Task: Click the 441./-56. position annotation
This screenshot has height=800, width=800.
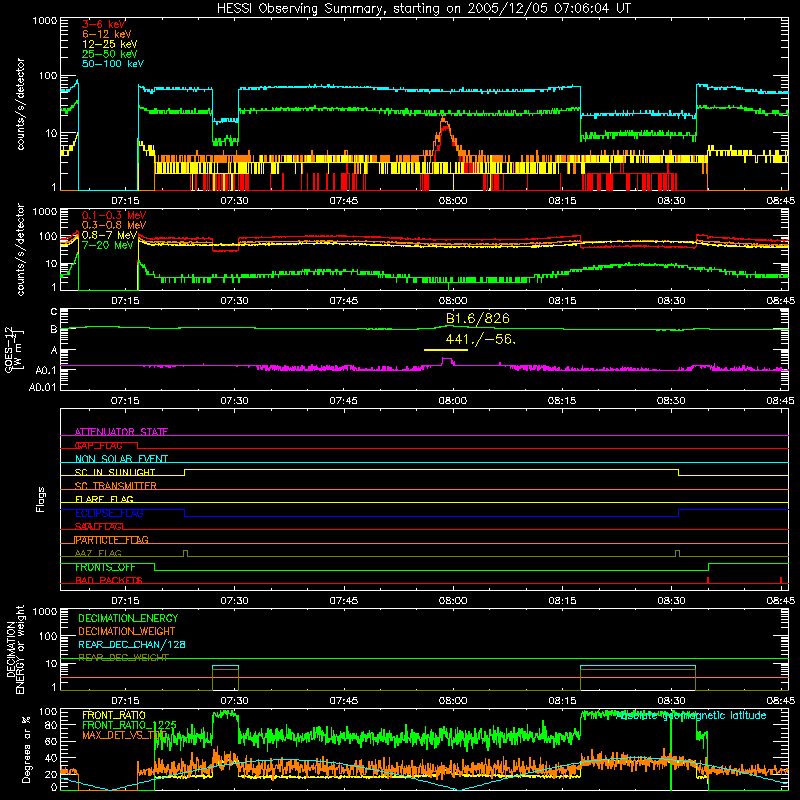Action: (x=481, y=339)
